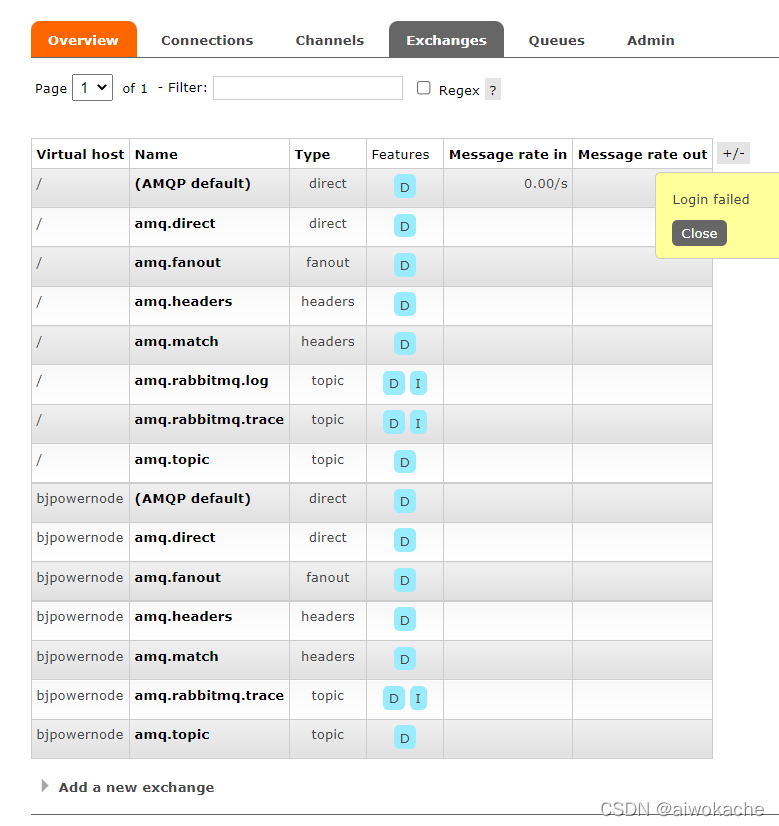Open amq.fanout exchange in / vhost
Image resolution: width=779 pixels, height=826 pixels.
(178, 262)
